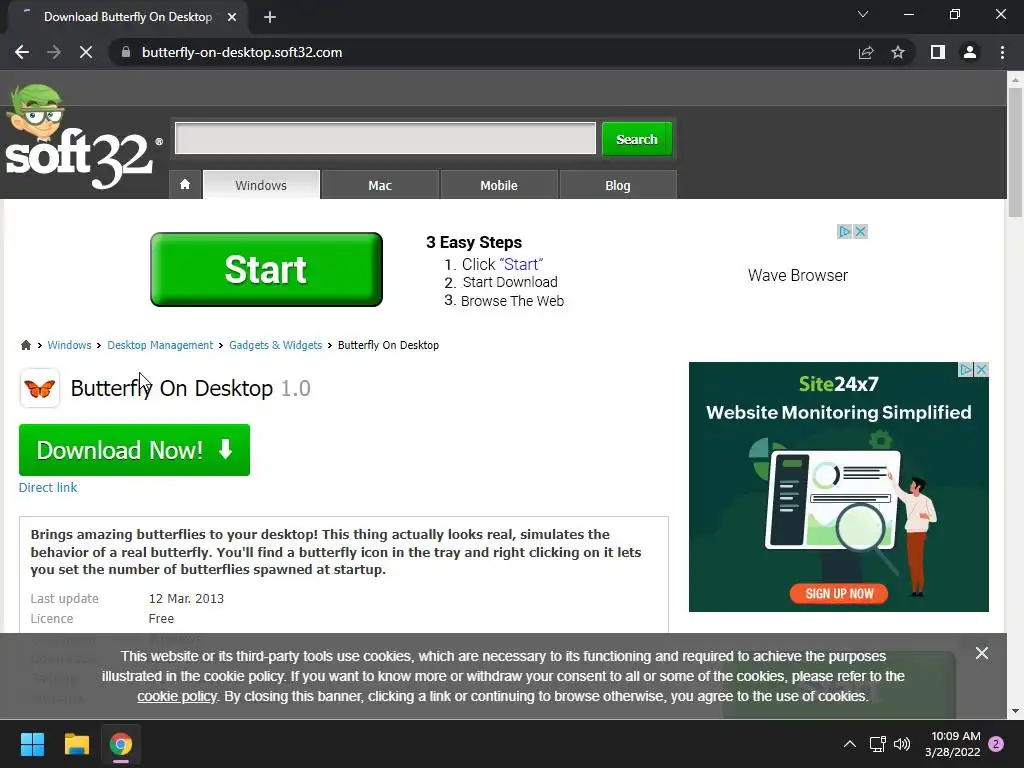Click the browser back arrow
Screen dimensions: 1024x768
click(x=22, y=52)
